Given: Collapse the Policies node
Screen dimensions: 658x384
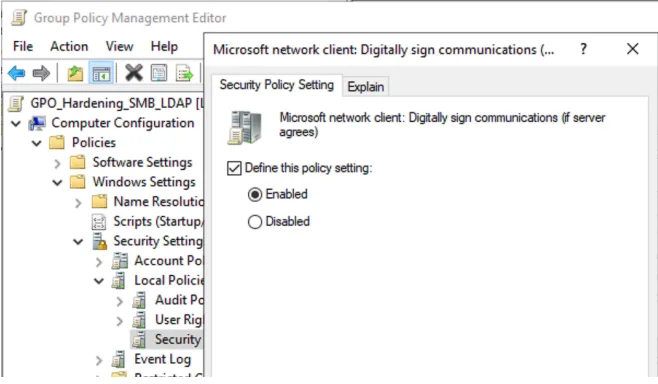Looking at the screenshot, I should [x=37, y=143].
